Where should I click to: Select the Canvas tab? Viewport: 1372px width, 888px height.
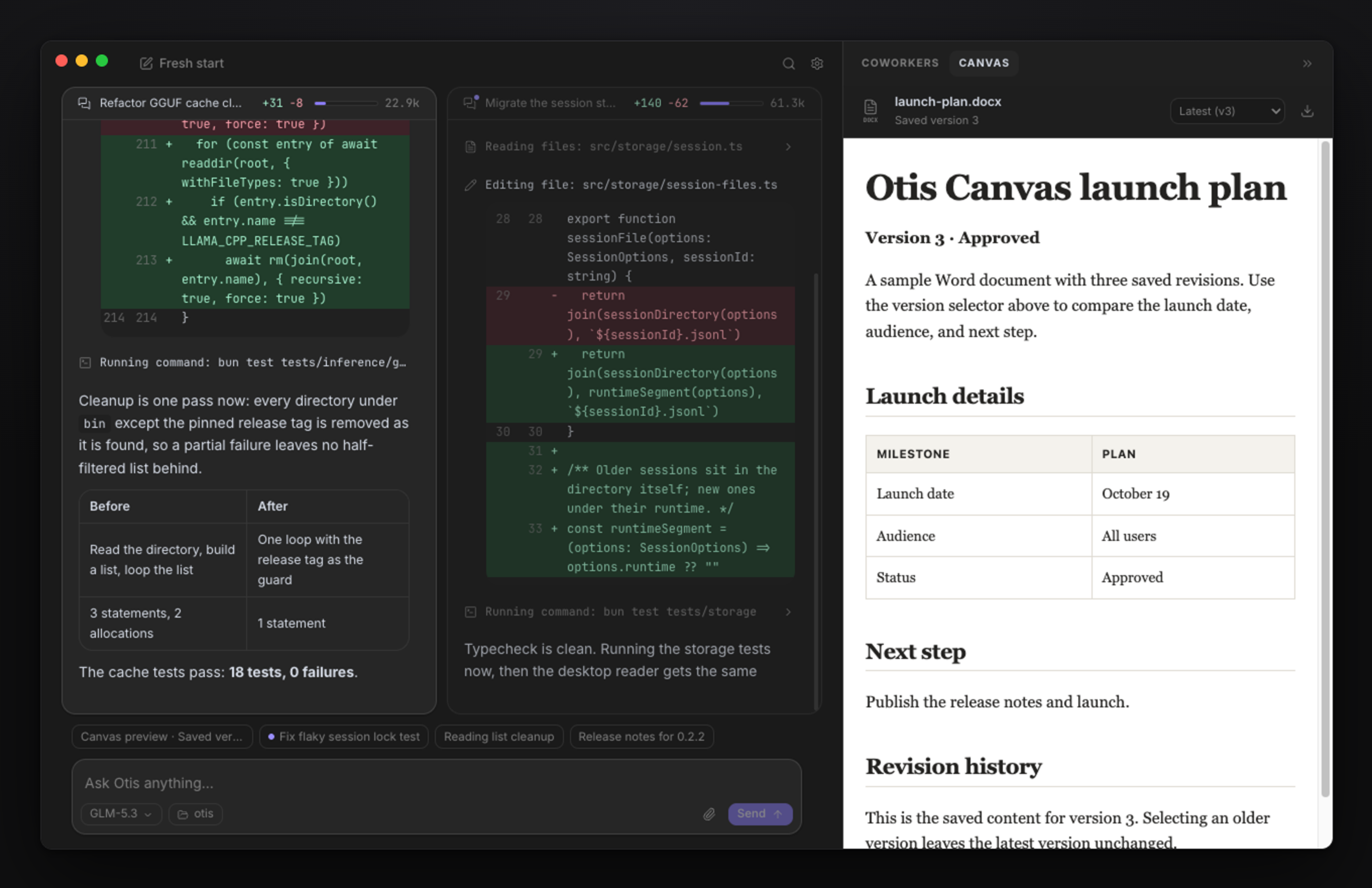click(x=984, y=63)
